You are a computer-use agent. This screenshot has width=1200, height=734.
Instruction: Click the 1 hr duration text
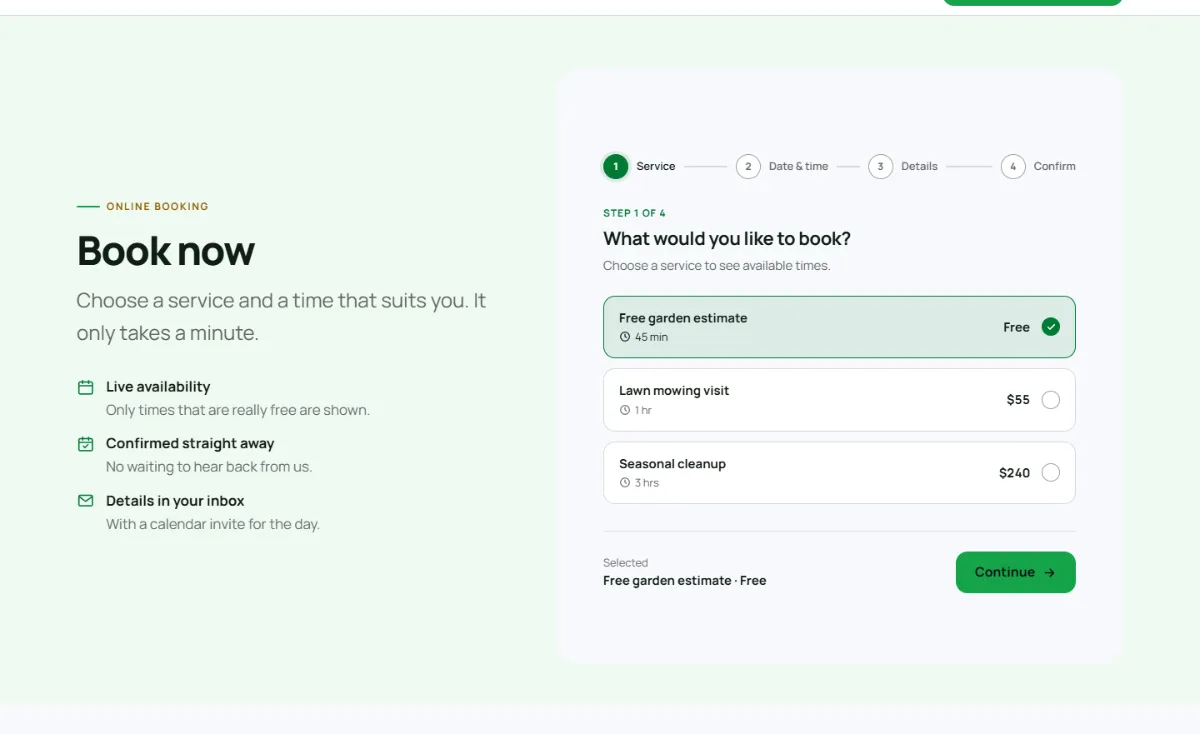pos(643,411)
